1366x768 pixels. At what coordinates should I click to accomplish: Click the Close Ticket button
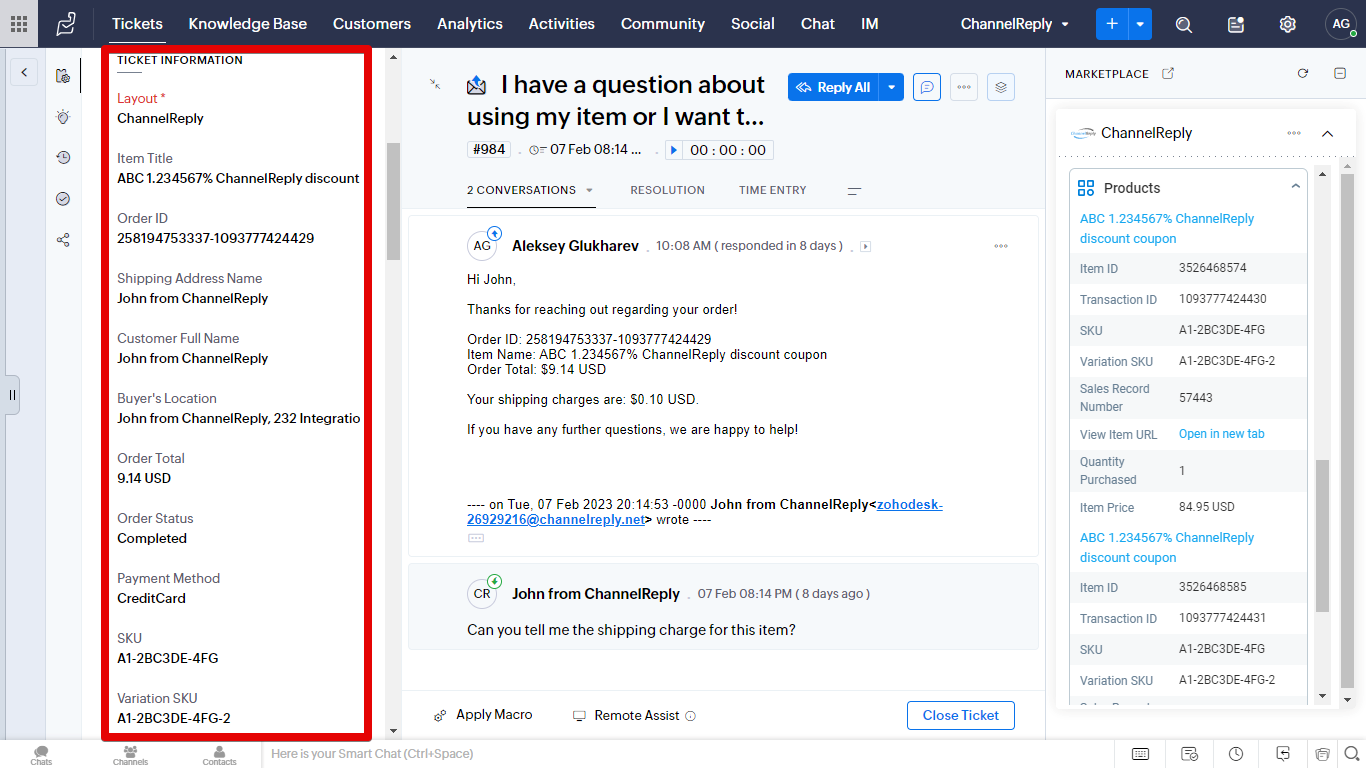pyautogui.click(x=961, y=715)
